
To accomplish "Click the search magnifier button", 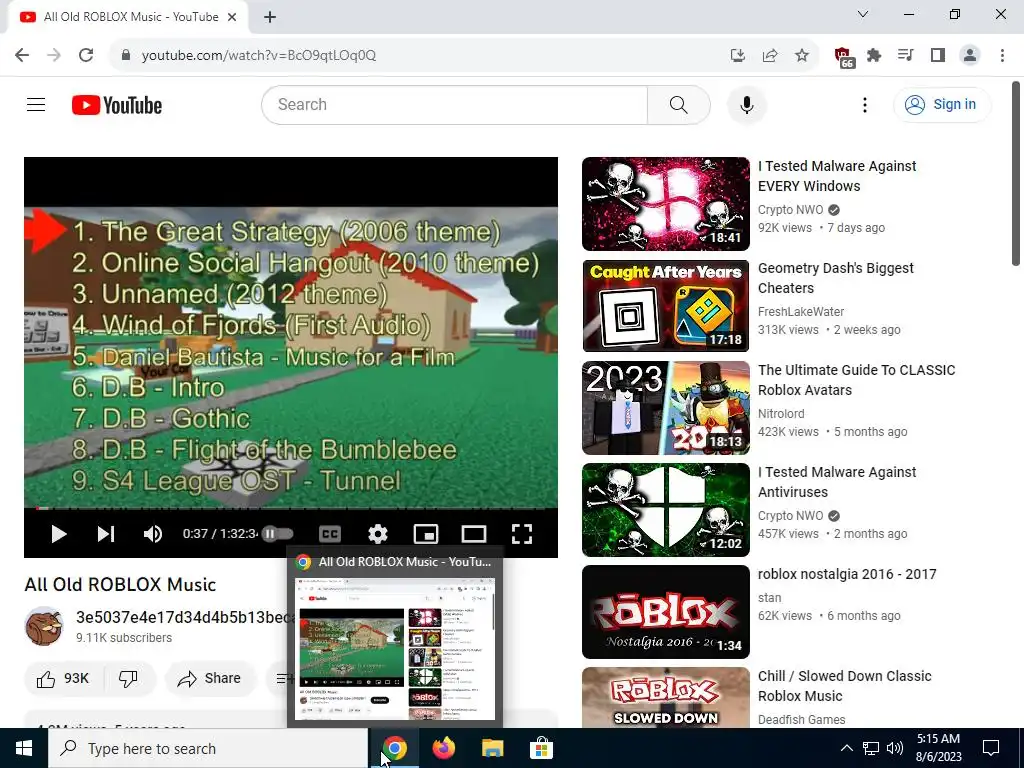I will 679,104.
